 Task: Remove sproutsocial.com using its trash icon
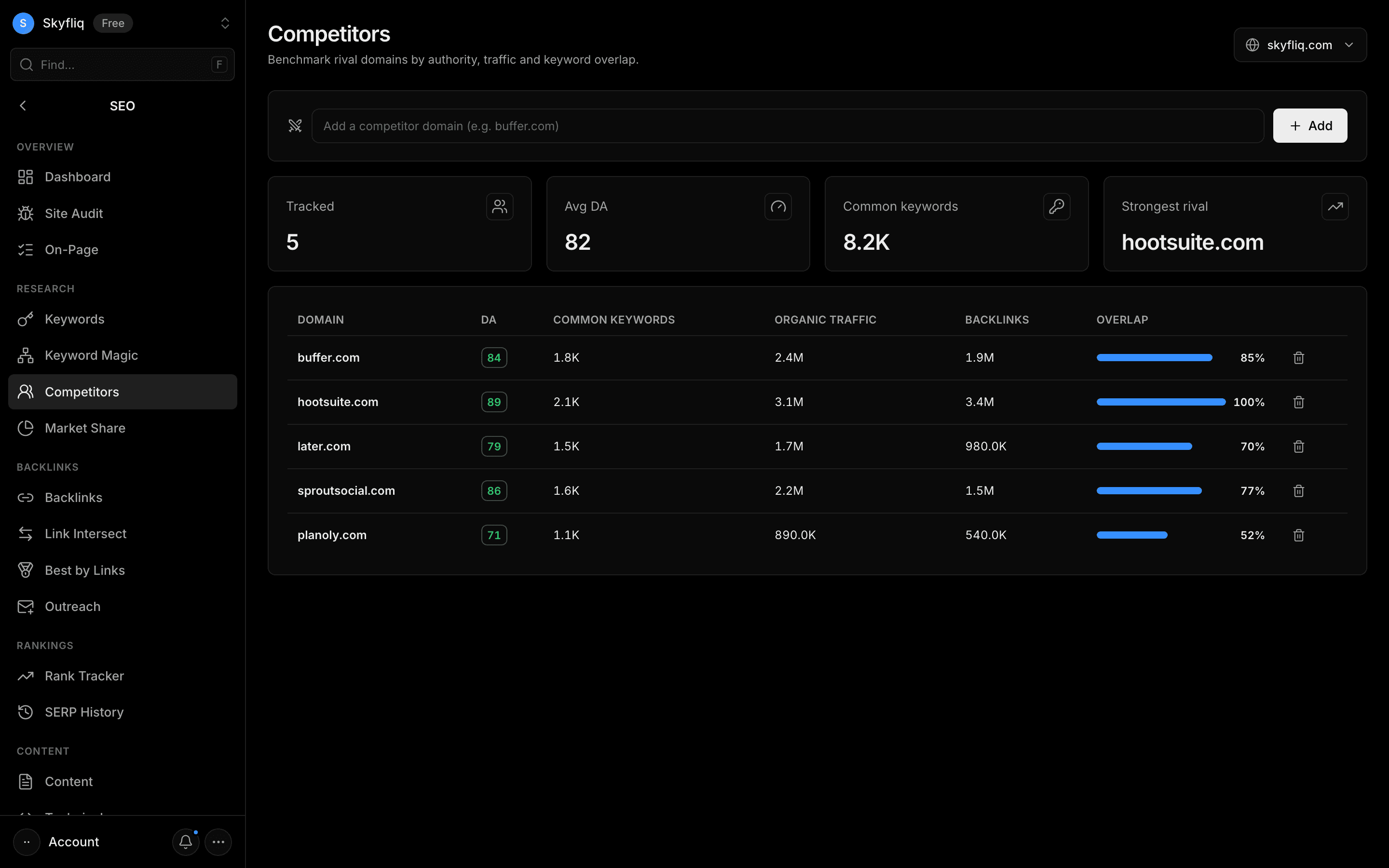coord(1298,491)
